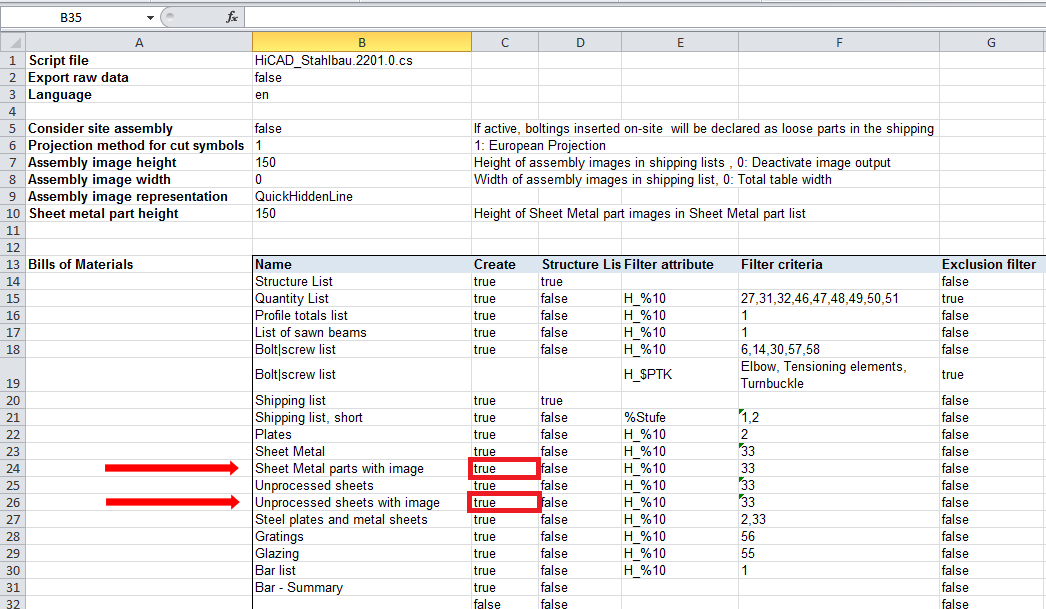The image size is (1046, 609).
Task: Click the Export raw data false value
Action: click(361, 78)
